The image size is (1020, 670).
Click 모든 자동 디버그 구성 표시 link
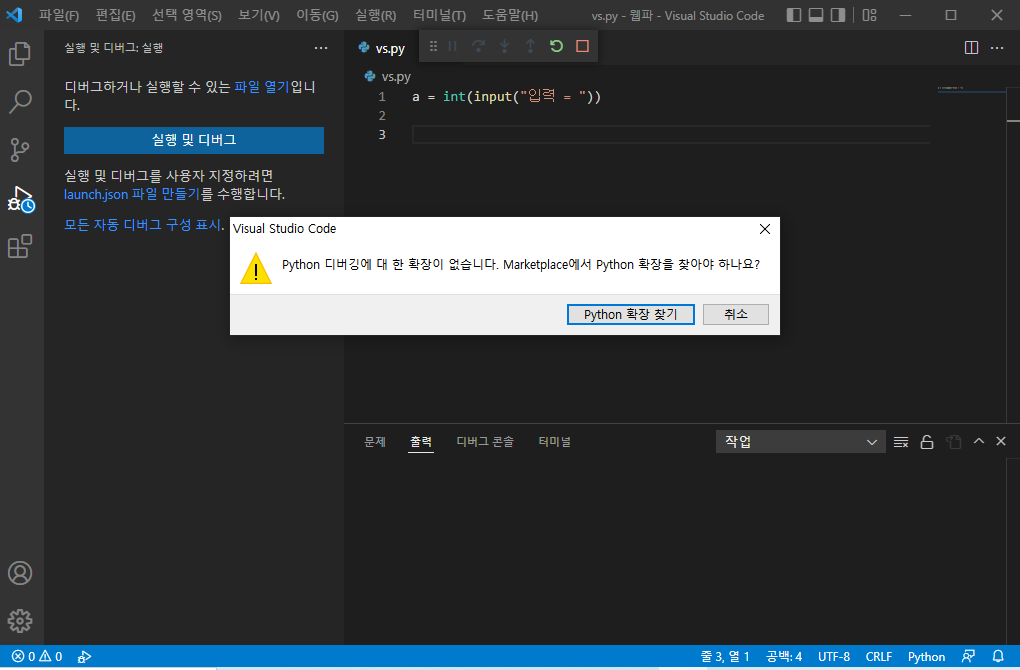[x=142, y=224]
